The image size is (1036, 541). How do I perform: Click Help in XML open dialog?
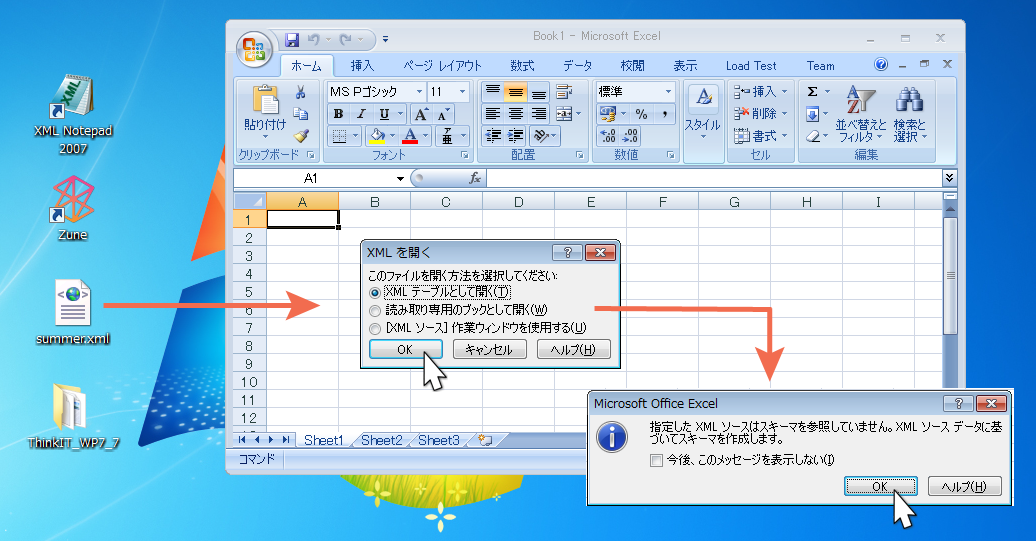click(x=573, y=349)
